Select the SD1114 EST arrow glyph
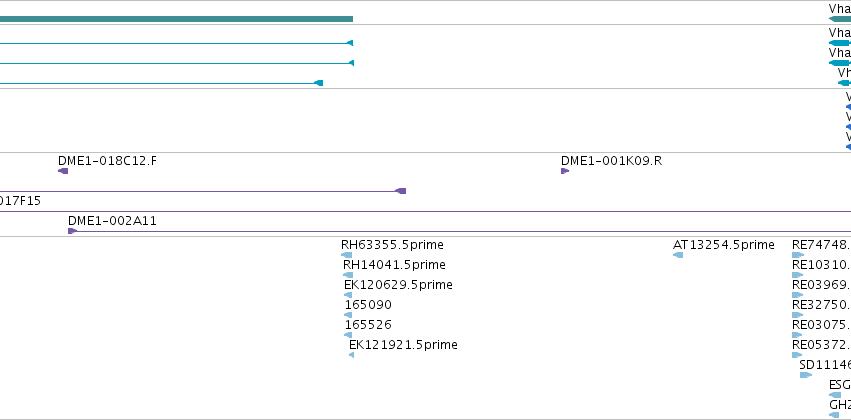The image size is (851, 420). click(806, 375)
